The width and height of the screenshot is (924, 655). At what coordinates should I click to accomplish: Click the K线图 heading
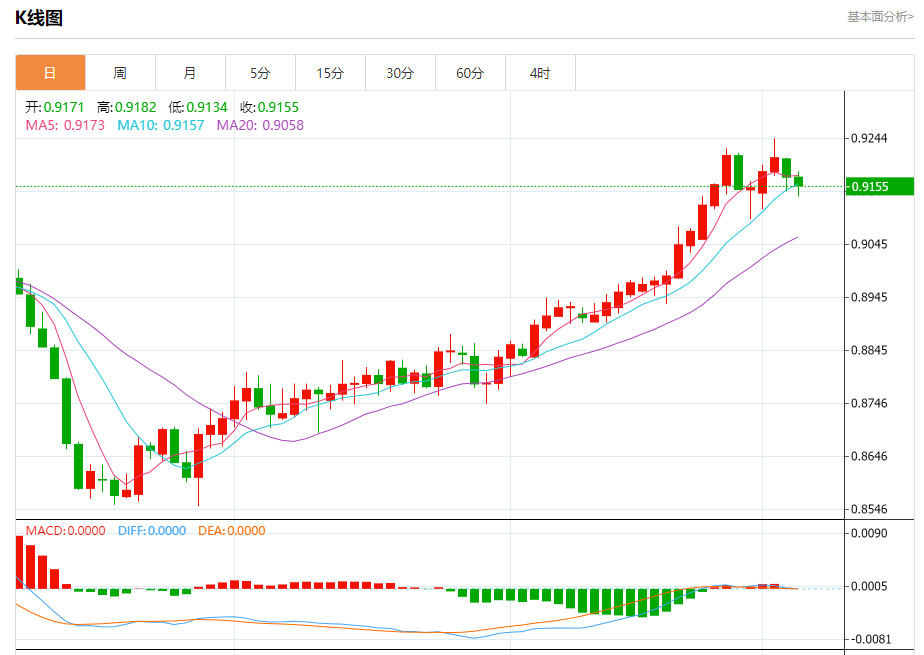pos(39,18)
